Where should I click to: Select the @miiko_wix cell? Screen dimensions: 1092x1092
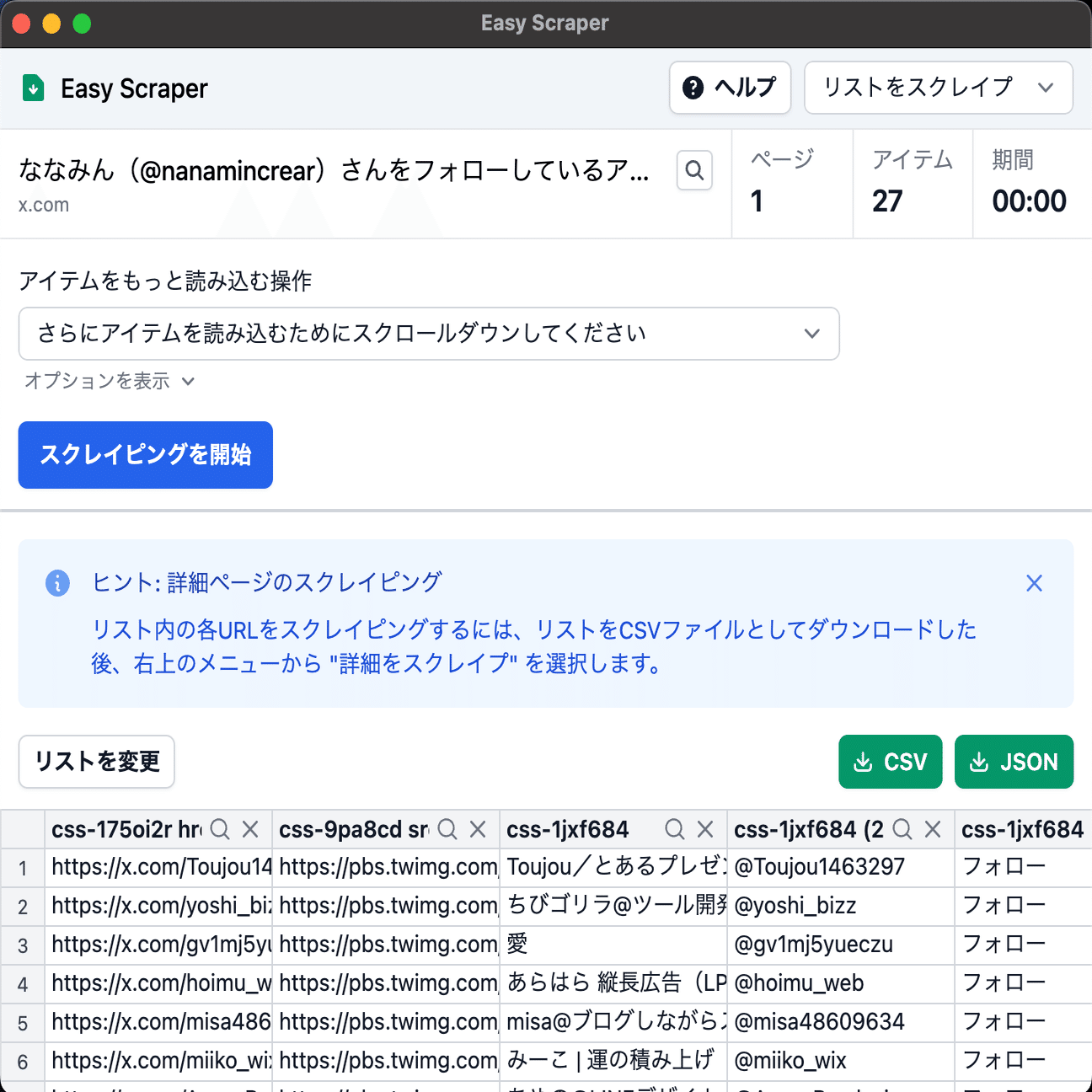841,1061
